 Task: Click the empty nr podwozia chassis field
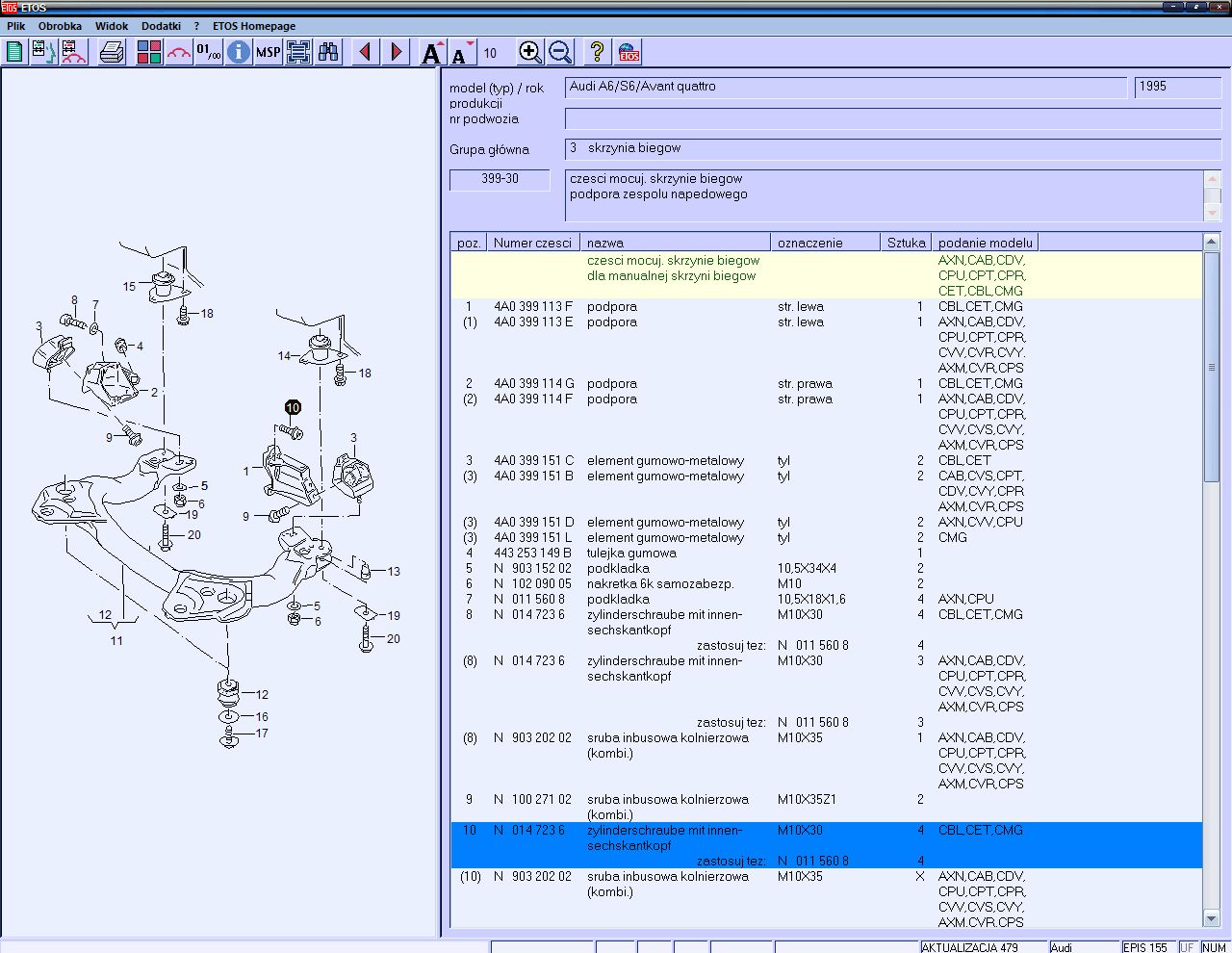coord(893,118)
